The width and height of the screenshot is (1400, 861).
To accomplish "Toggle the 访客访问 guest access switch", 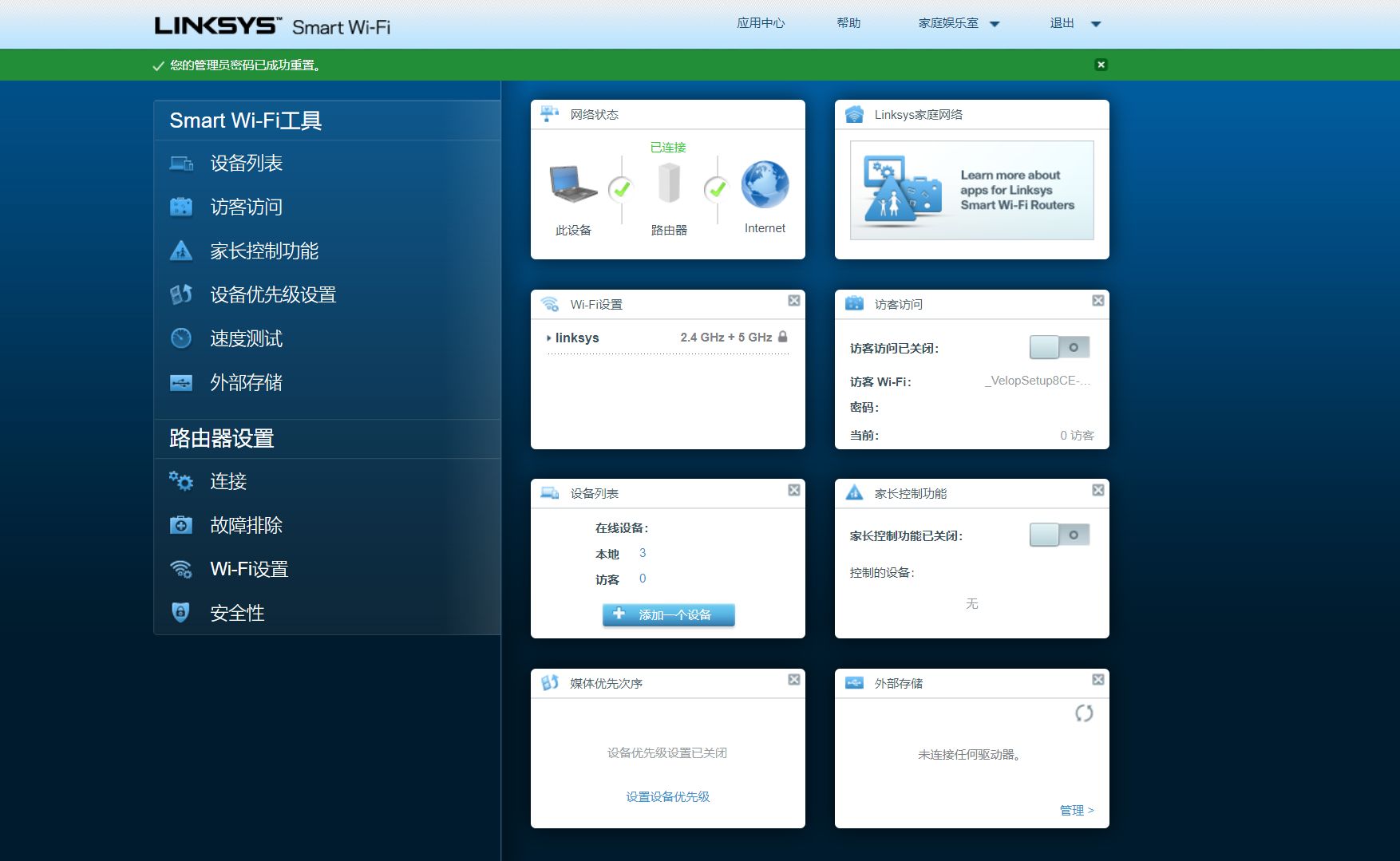I will pyautogui.click(x=1059, y=347).
